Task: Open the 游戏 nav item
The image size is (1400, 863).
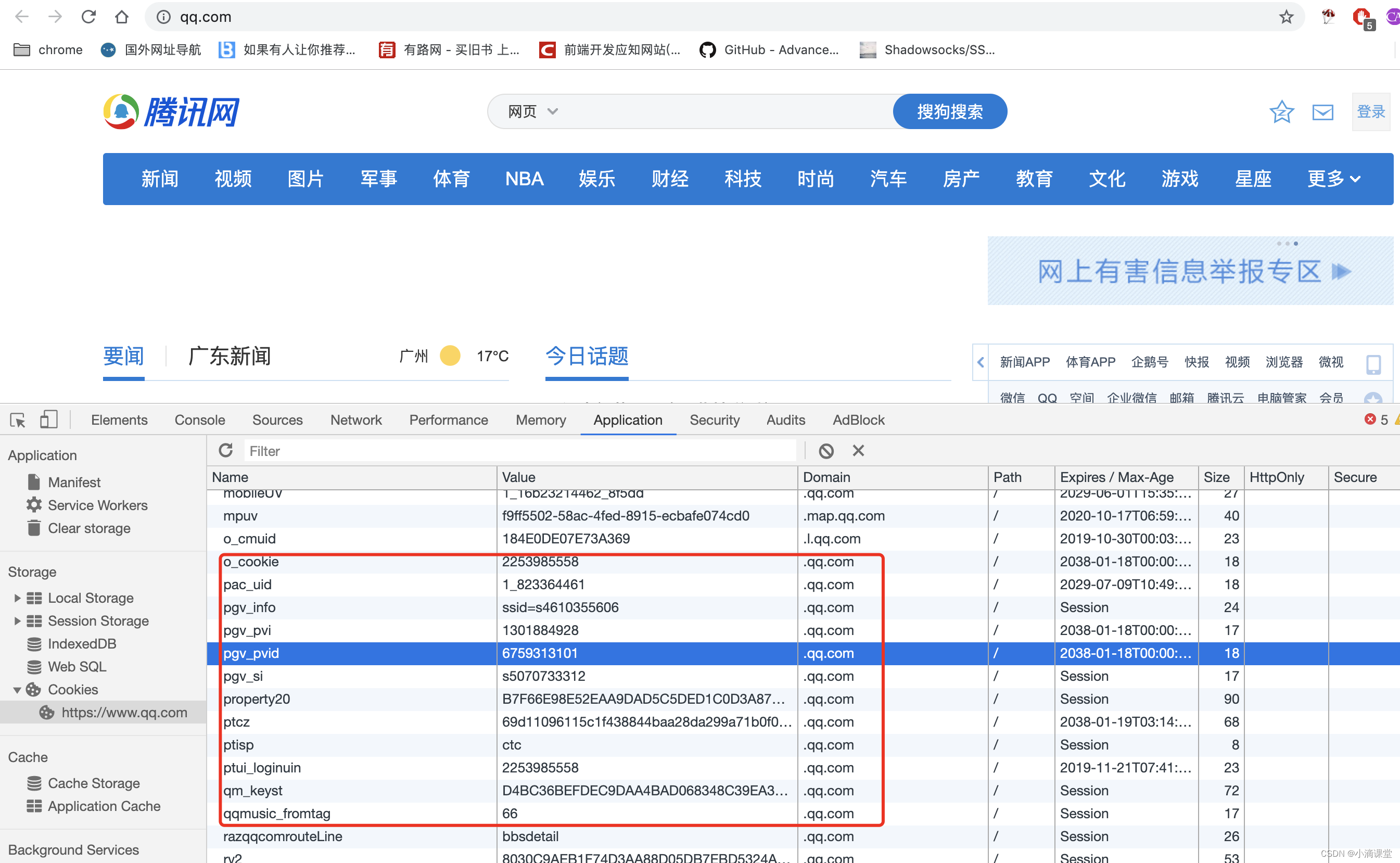Action: click(x=1180, y=179)
